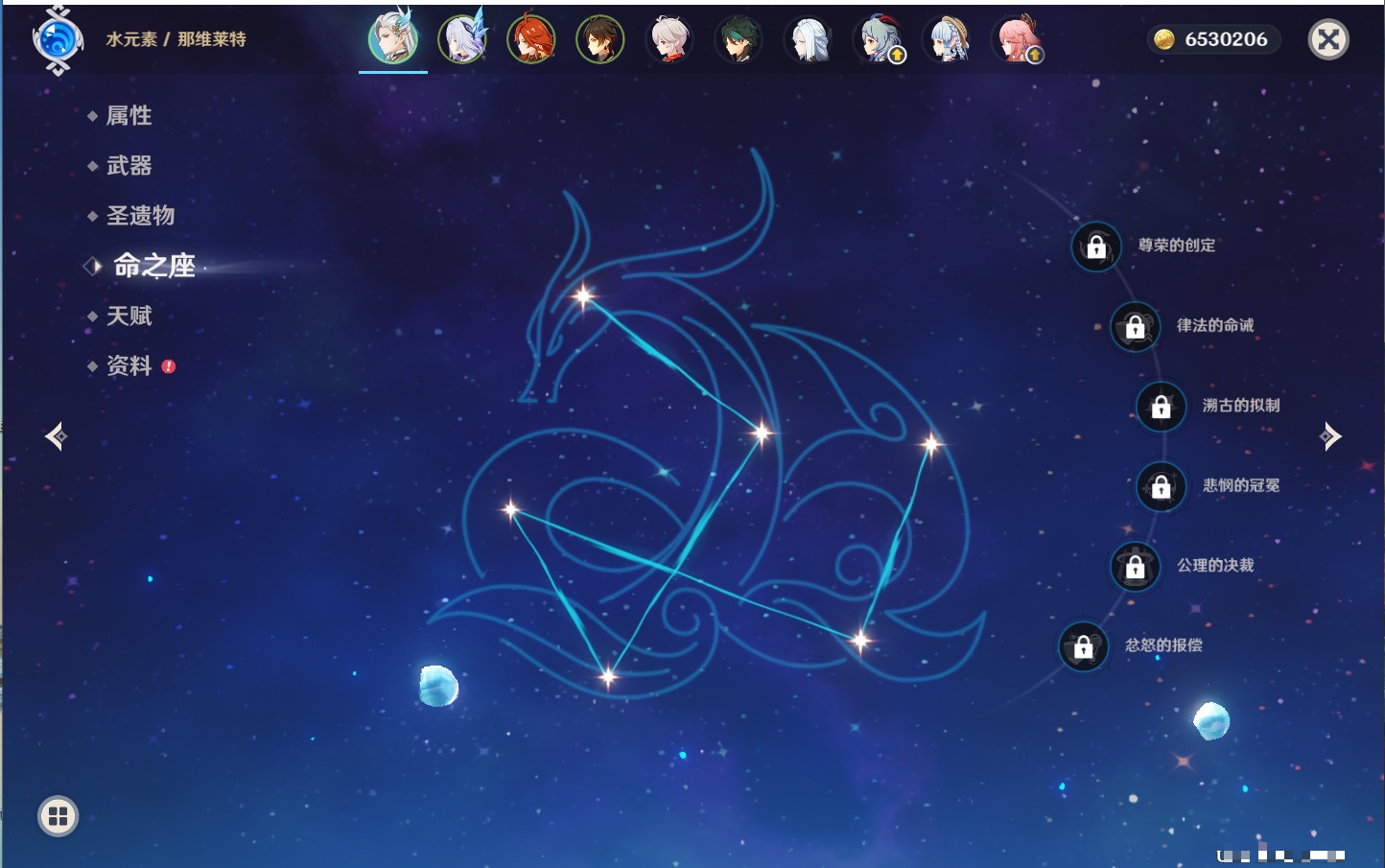The height and width of the screenshot is (868, 1385).
Task: Select Shenhe's white-haired avatar
Action: (808, 39)
